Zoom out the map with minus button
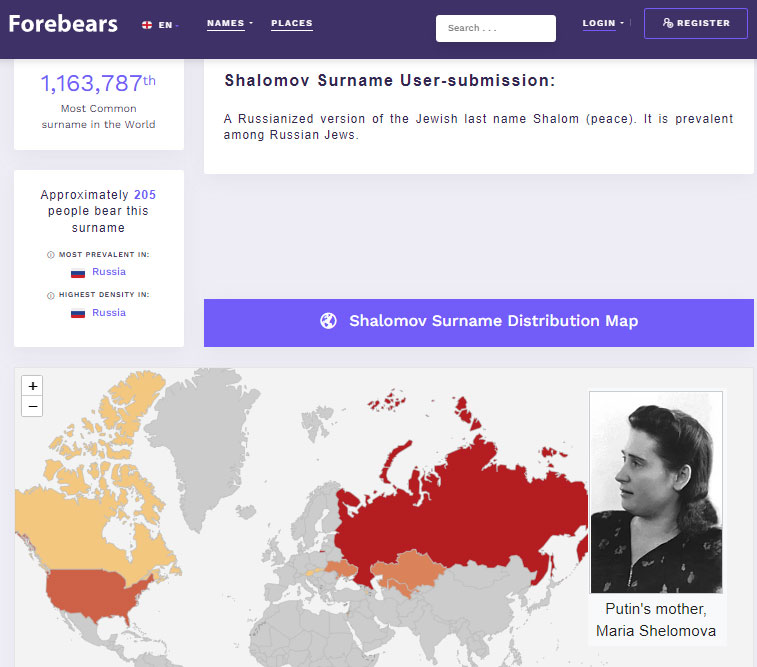This screenshot has width=757, height=667. tap(32, 406)
